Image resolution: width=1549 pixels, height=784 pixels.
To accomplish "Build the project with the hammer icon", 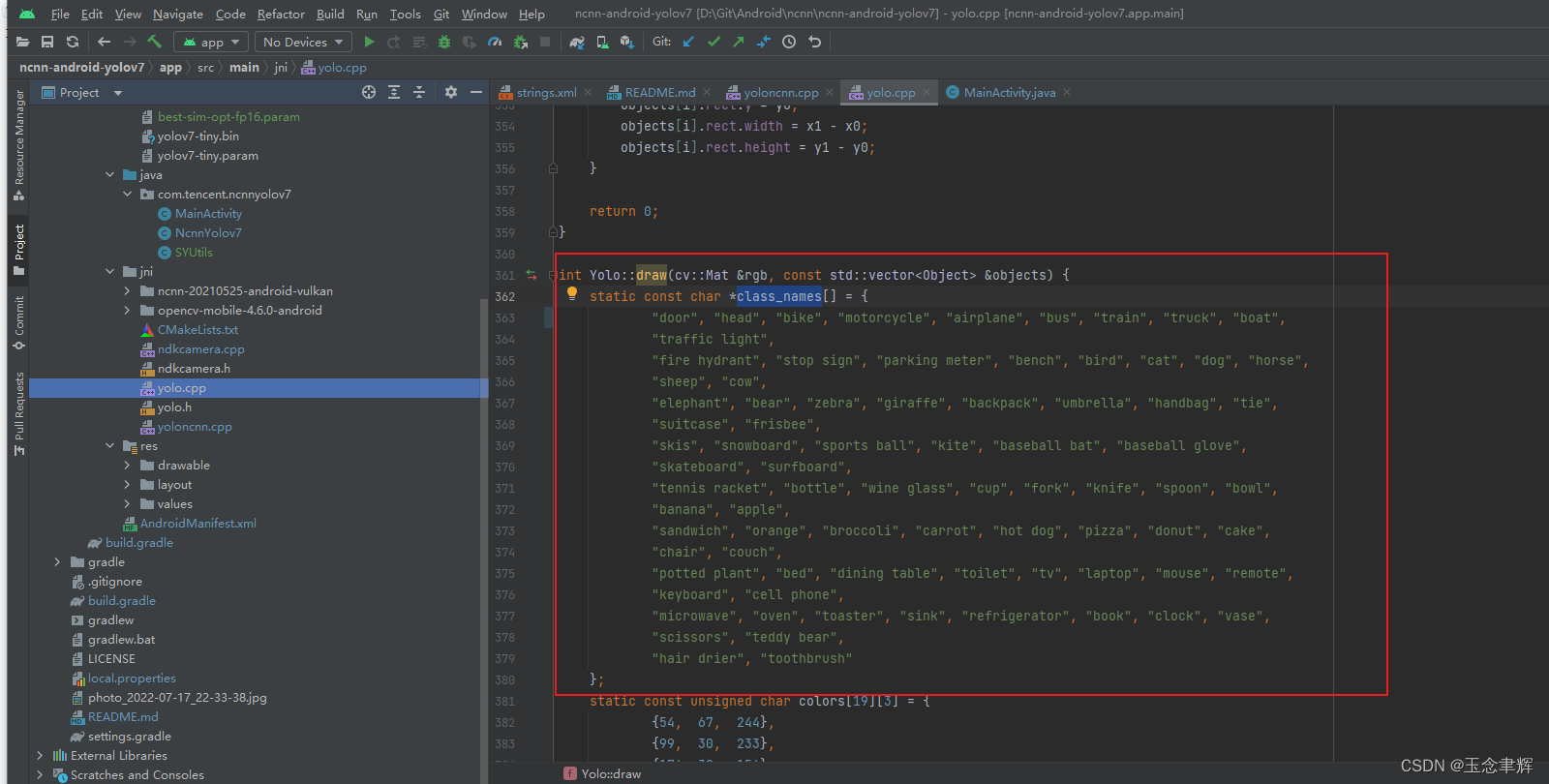I will (x=155, y=42).
